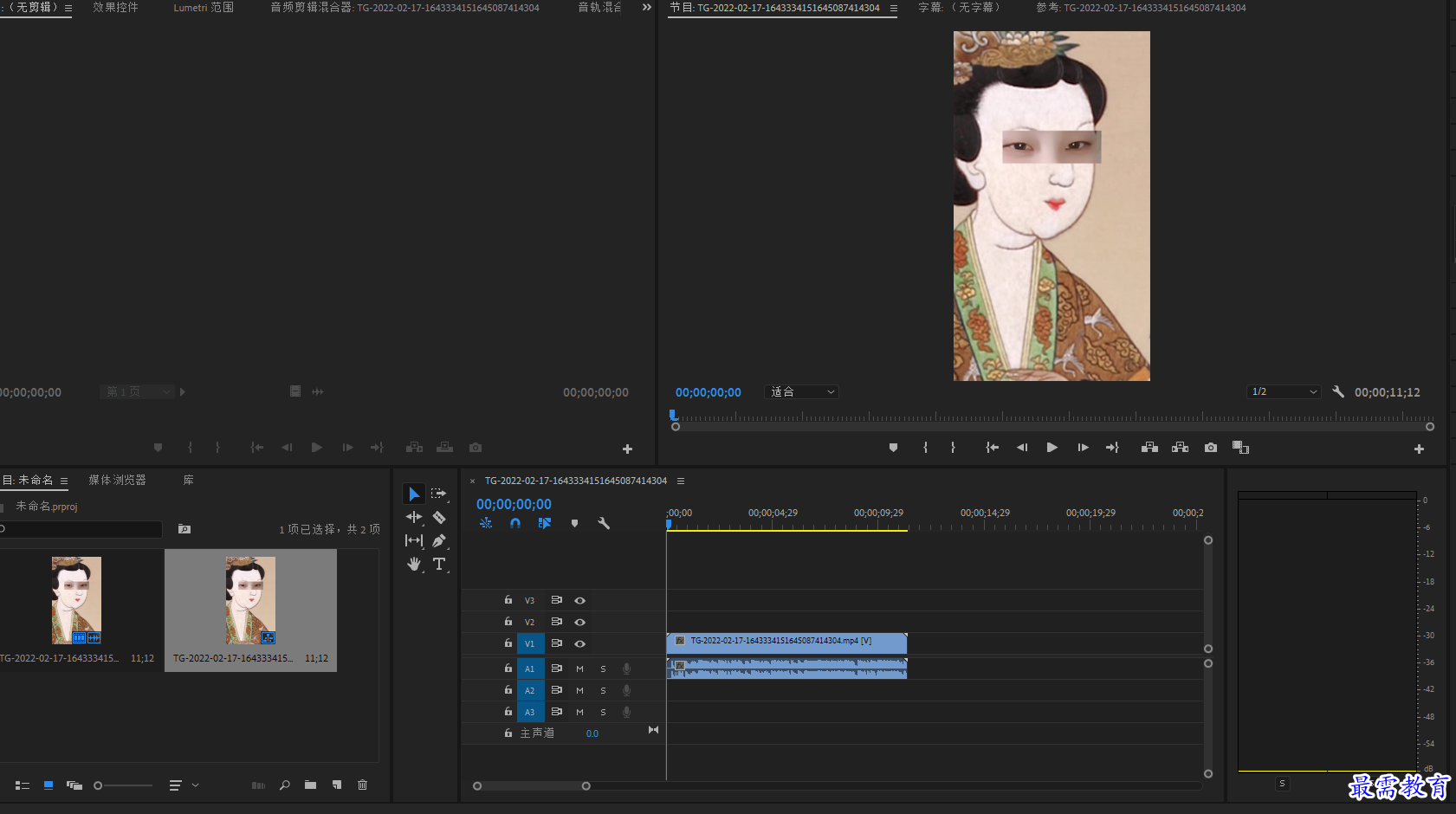
Task: Switch to Lumetri 范围 tab
Action: 204,7
